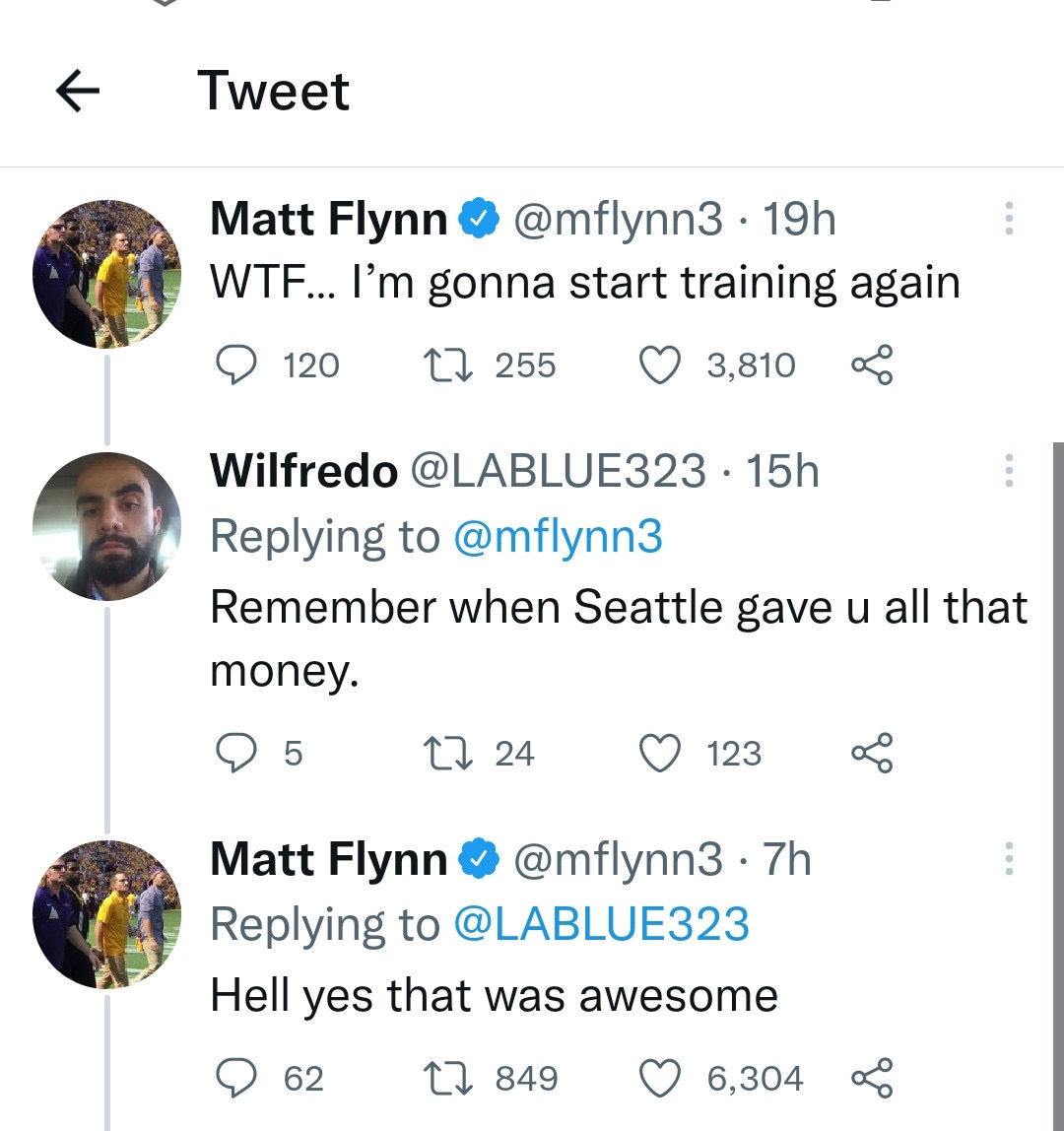This screenshot has height=1131, width=1064.
Task: Share Wilfredo's "Seattle gave u all that money" tweet
Action: [872, 754]
